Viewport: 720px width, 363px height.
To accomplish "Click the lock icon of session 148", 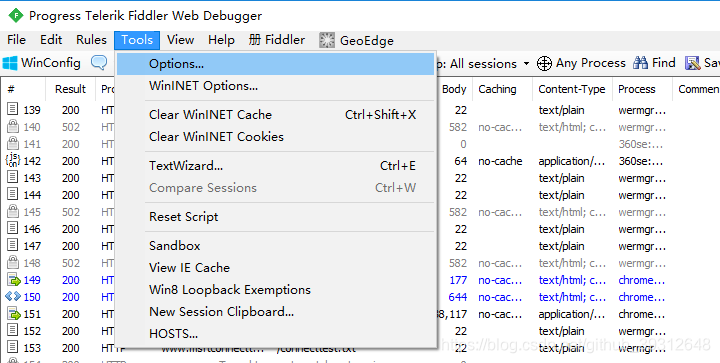I will 13,262.
